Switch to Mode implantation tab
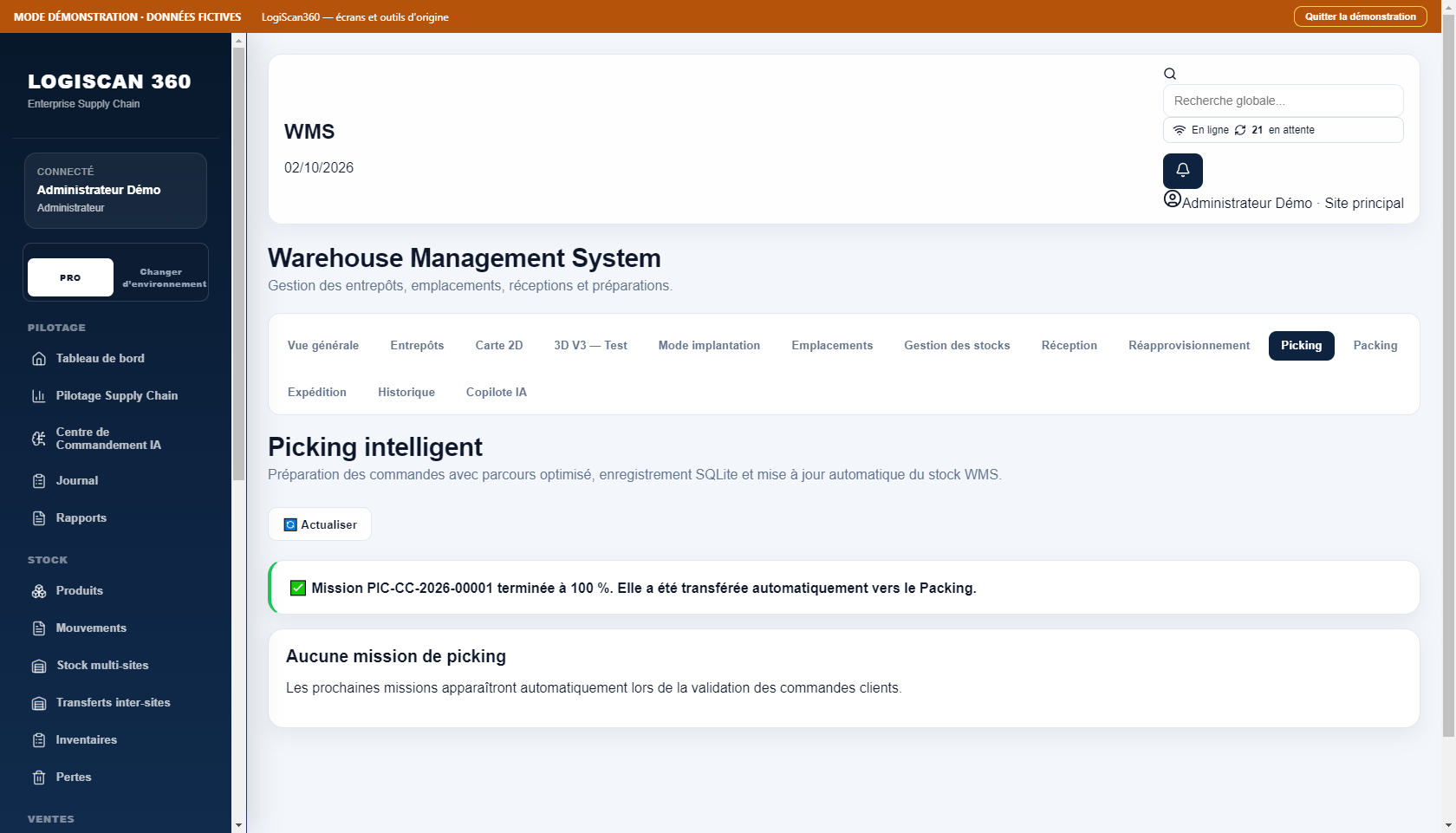The height and width of the screenshot is (833, 1456). coord(709,345)
